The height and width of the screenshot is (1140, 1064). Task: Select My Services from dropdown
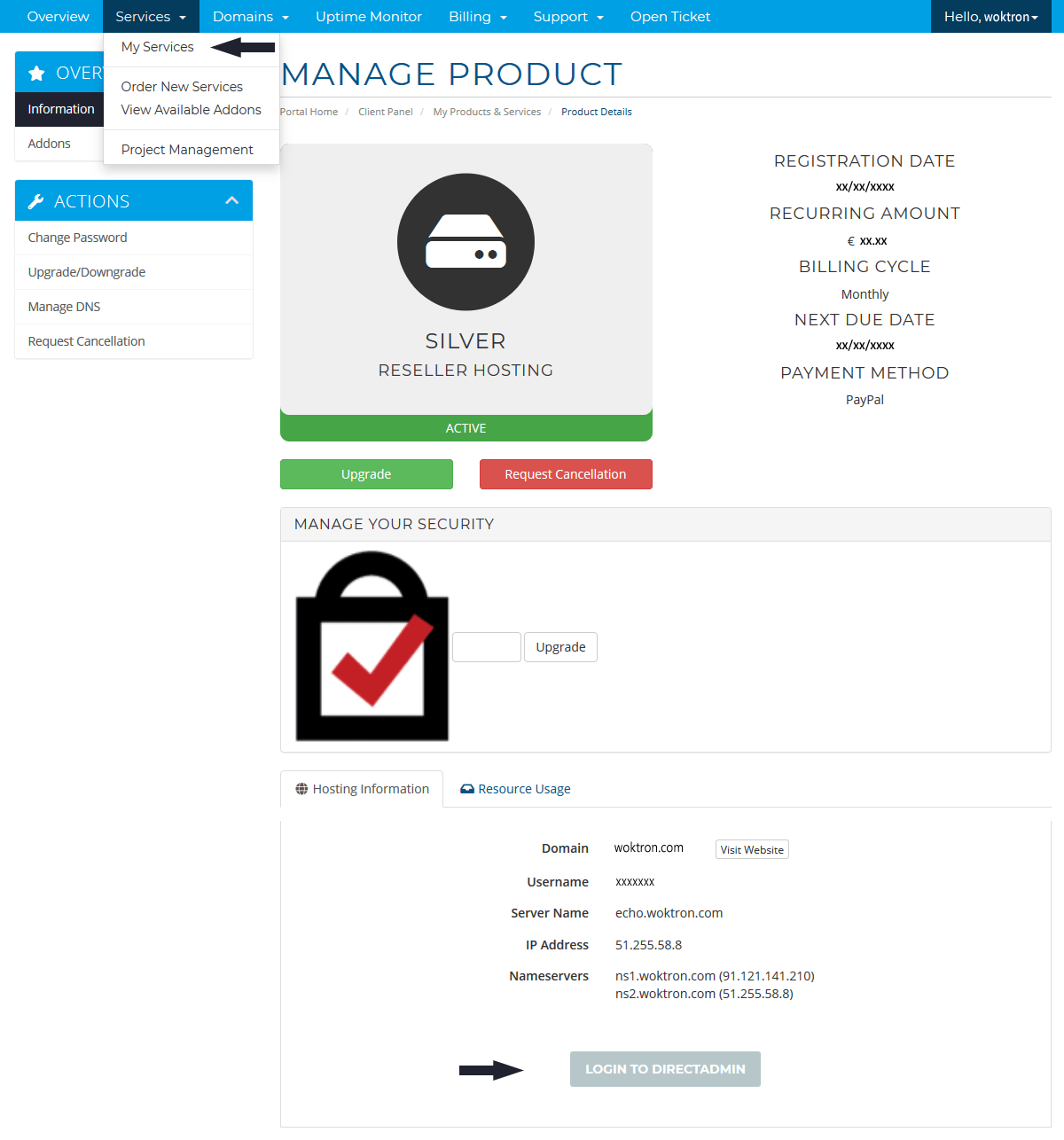click(x=158, y=47)
